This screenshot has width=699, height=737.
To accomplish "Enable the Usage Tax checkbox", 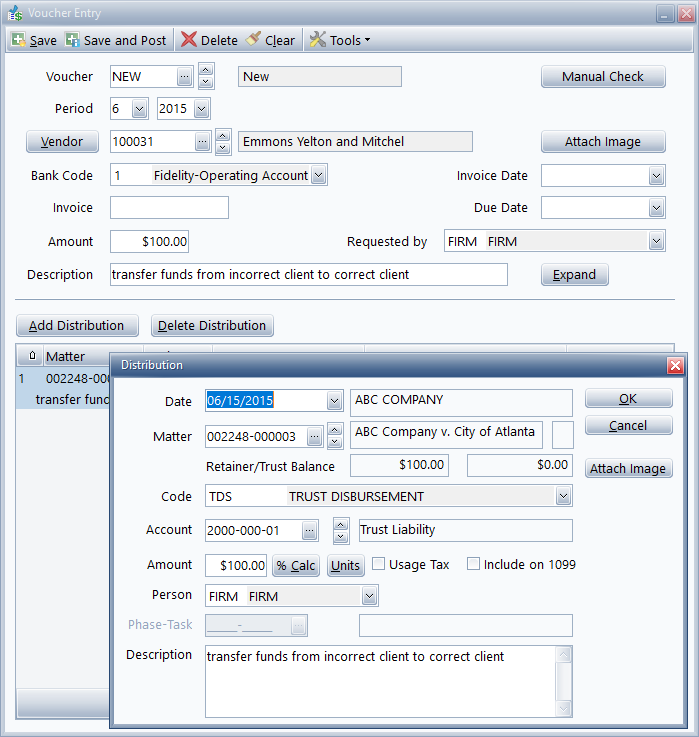I will [x=379, y=564].
